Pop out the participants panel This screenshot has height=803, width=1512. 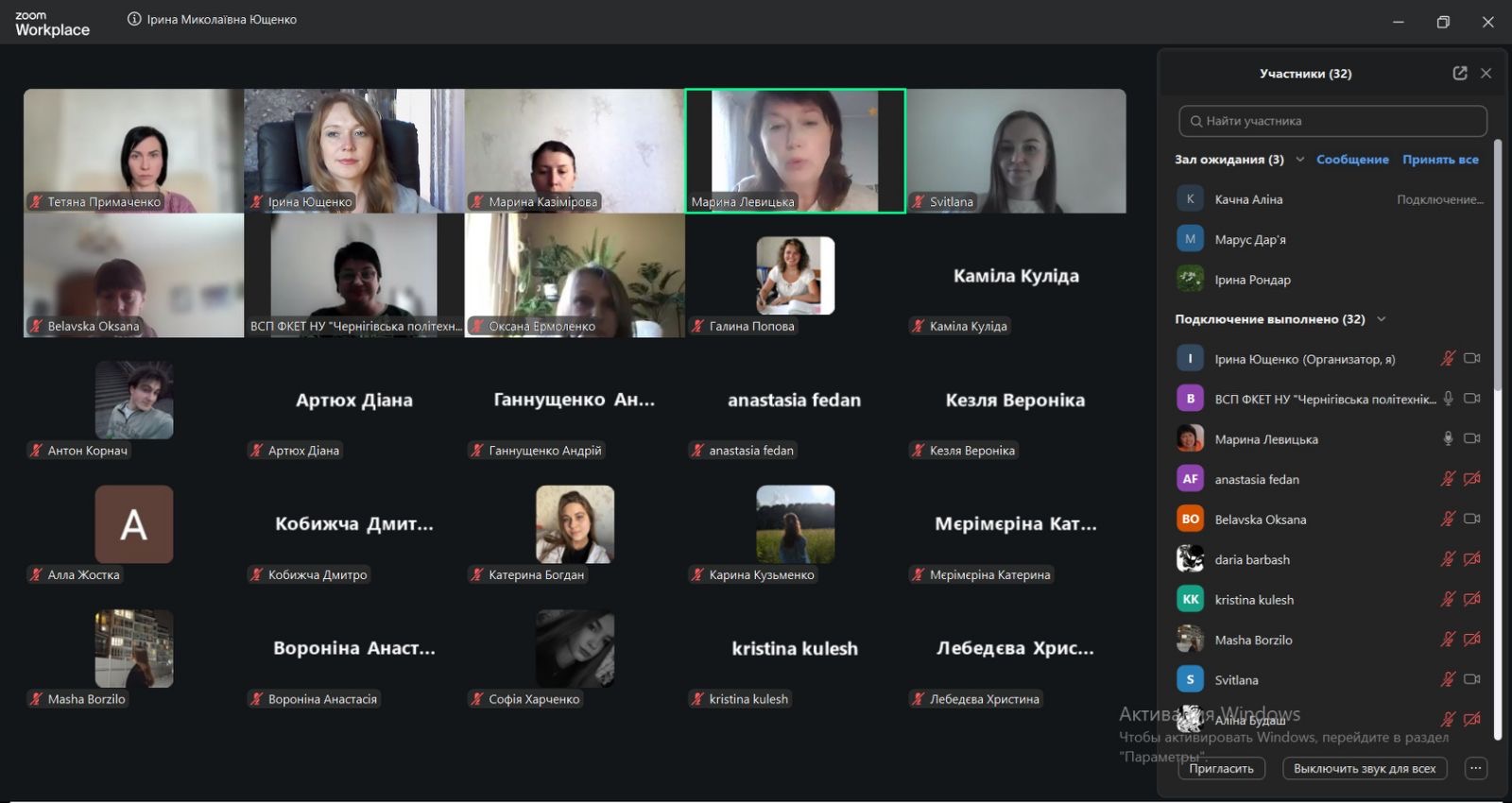[x=1459, y=73]
